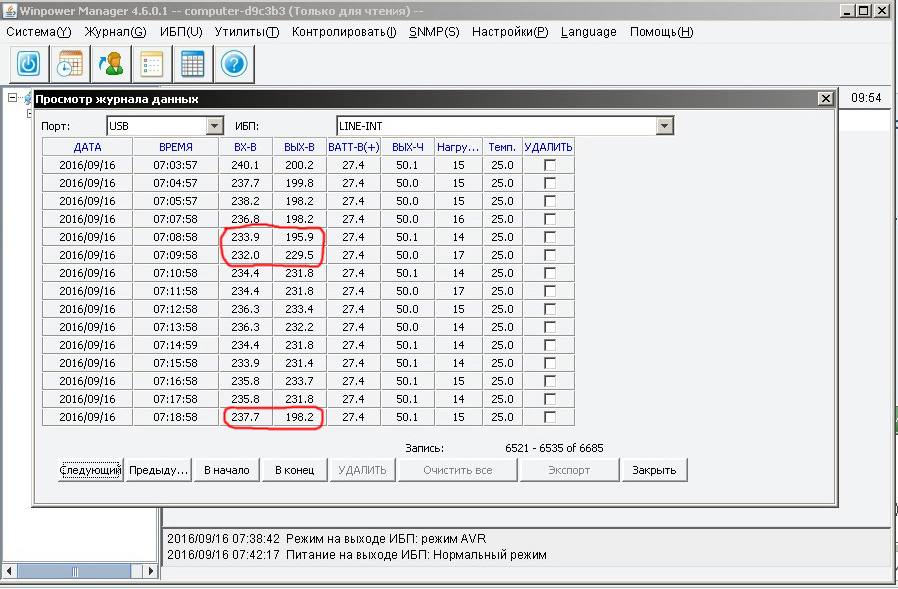Screen dimensions: 898x589
Task: Check the delete box for the 07:03:57 row
Action: point(549,165)
